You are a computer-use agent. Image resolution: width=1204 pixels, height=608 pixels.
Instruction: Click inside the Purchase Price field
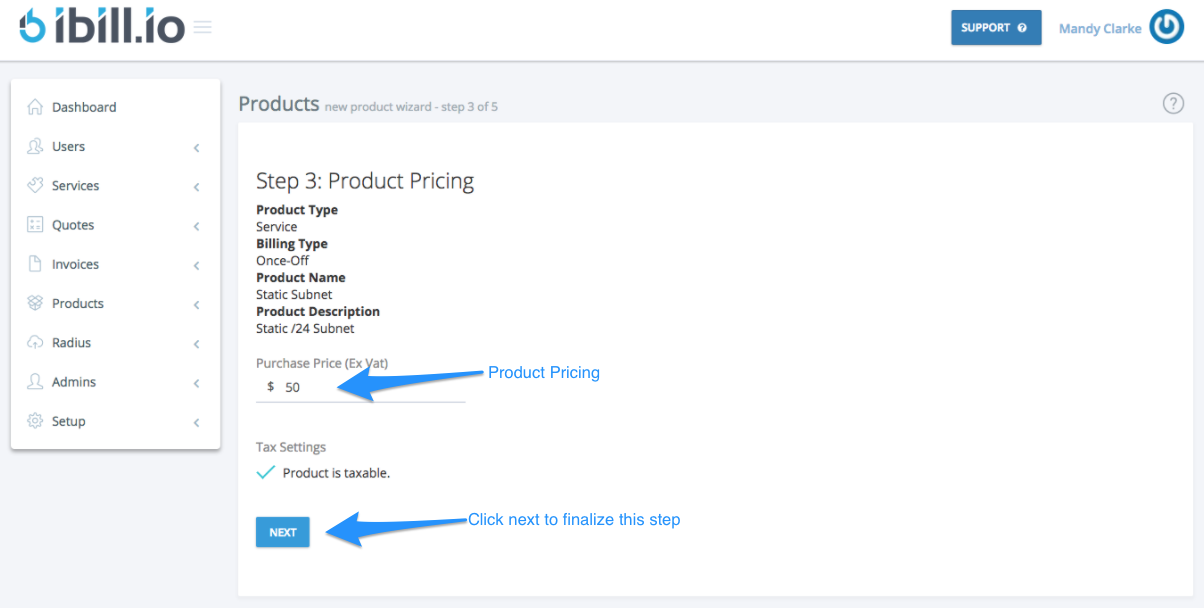(330, 387)
